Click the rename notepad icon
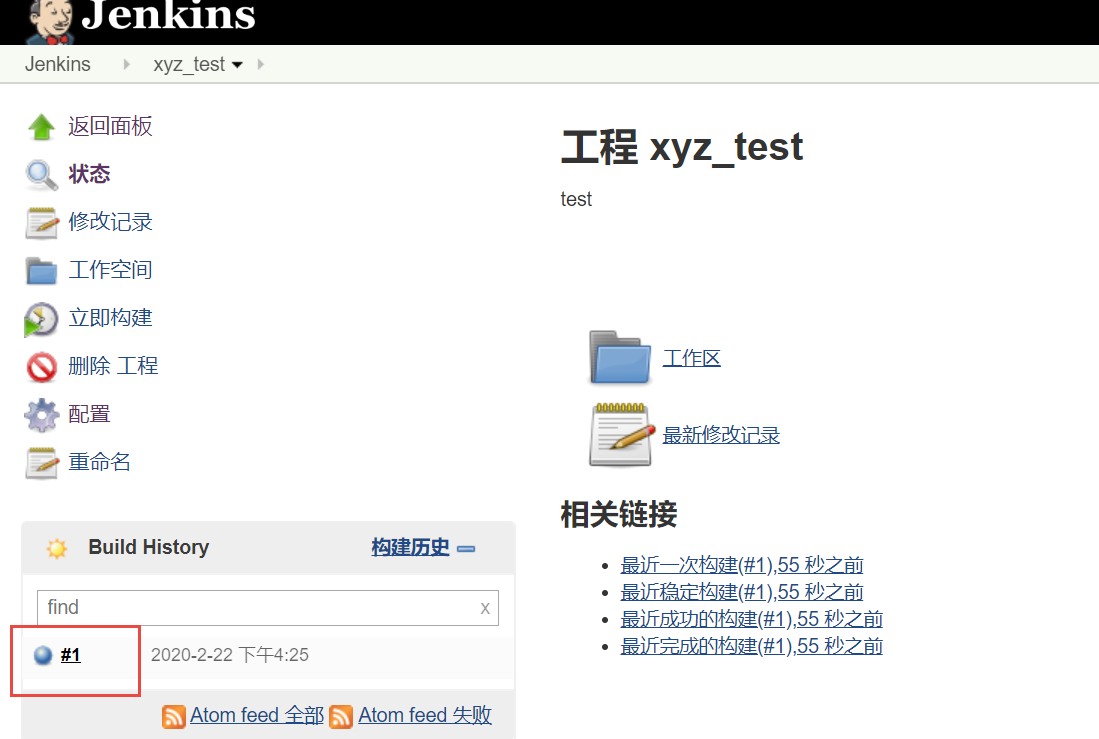This screenshot has width=1099, height=739. click(x=41, y=462)
